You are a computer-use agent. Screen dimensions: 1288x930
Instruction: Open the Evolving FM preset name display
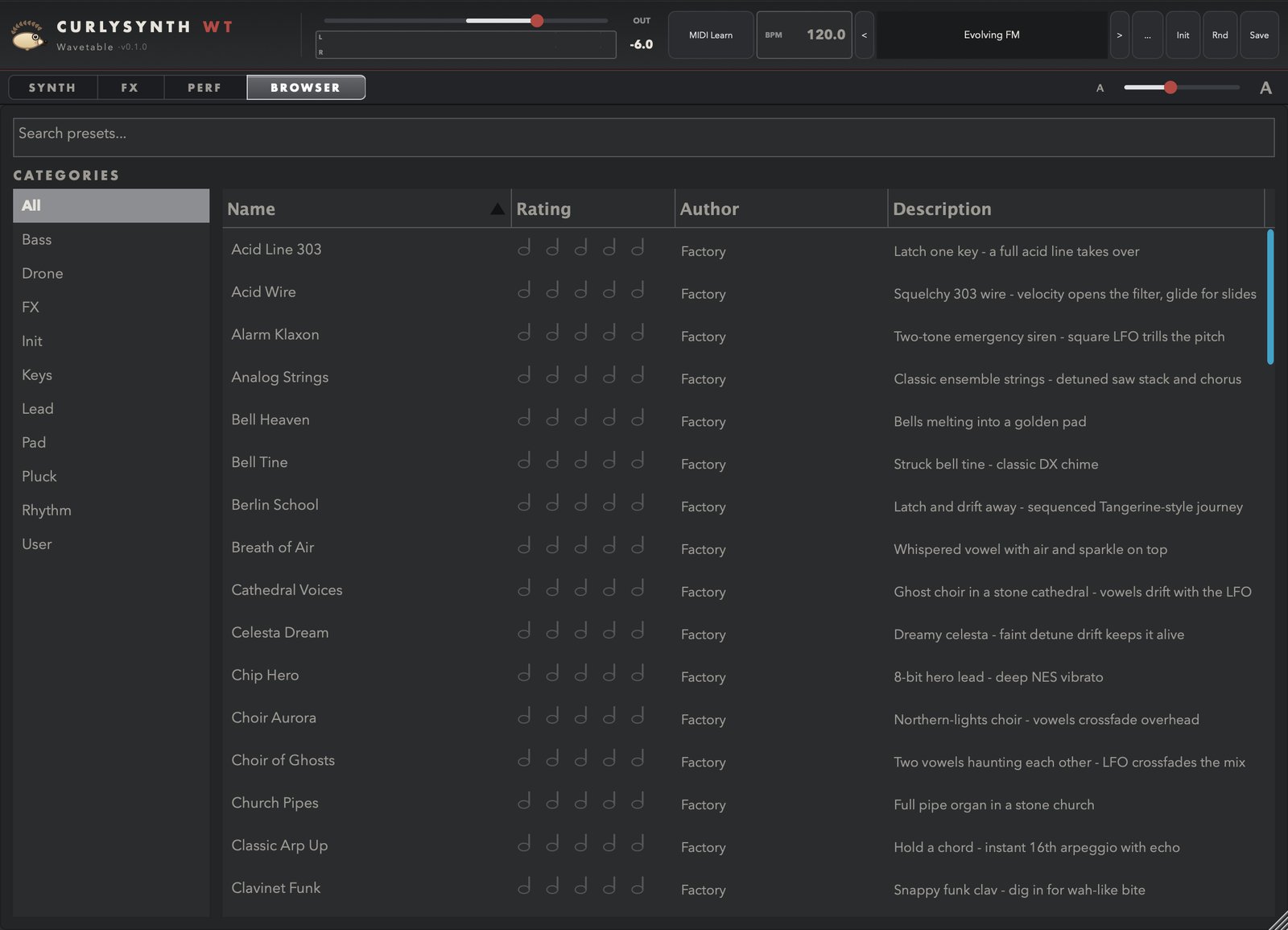tap(992, 35)
